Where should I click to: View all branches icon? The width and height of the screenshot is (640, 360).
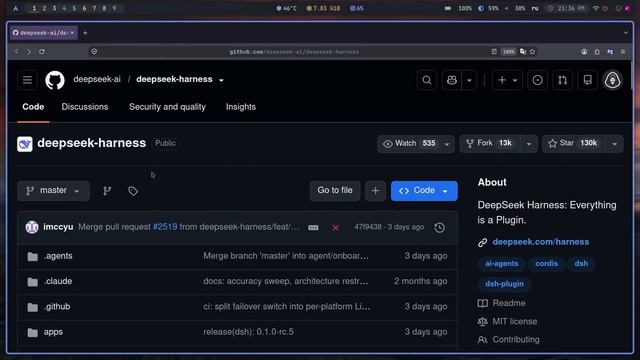click(107, 191)
